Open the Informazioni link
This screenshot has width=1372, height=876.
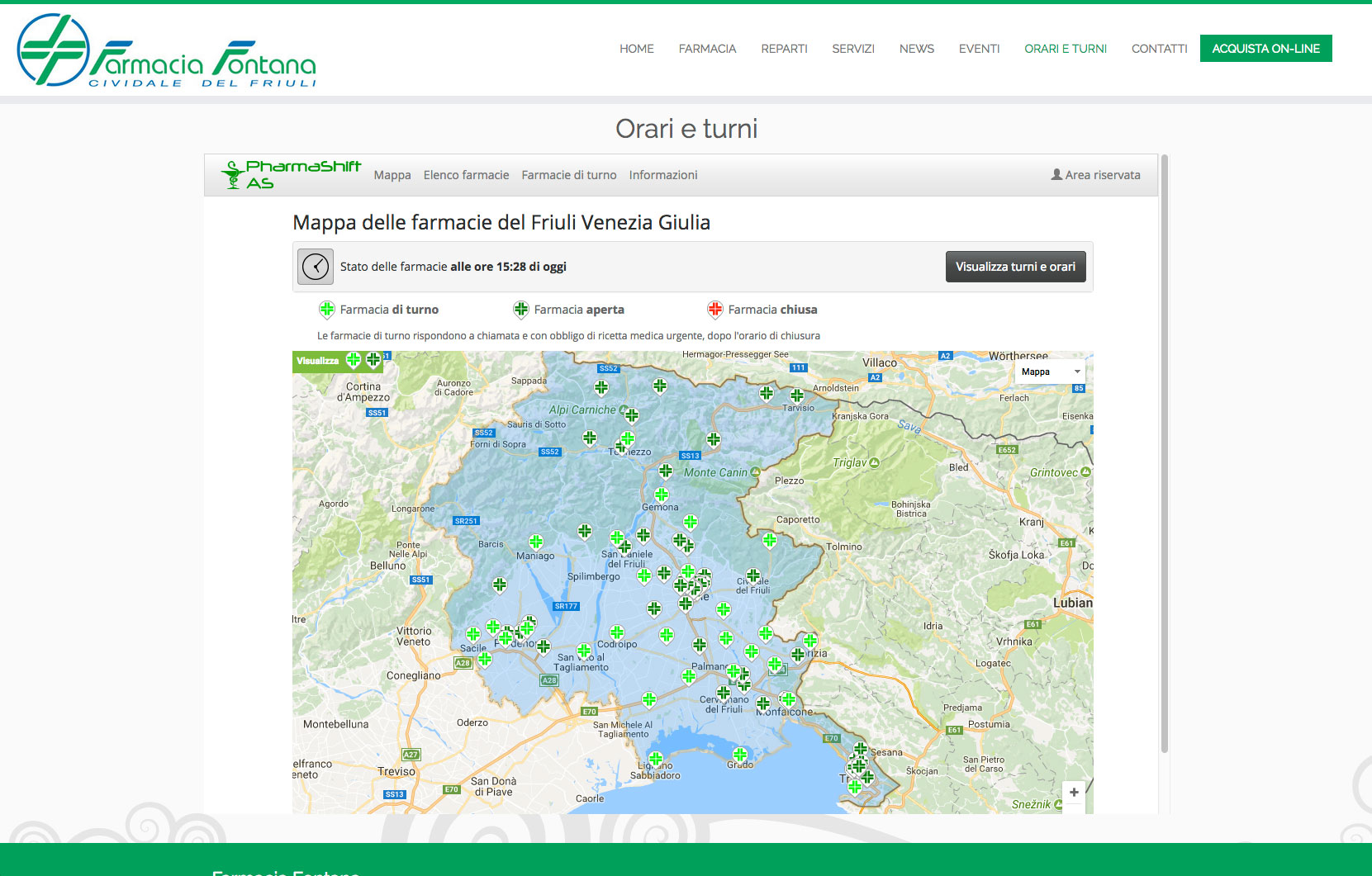[x=663, y=175]
